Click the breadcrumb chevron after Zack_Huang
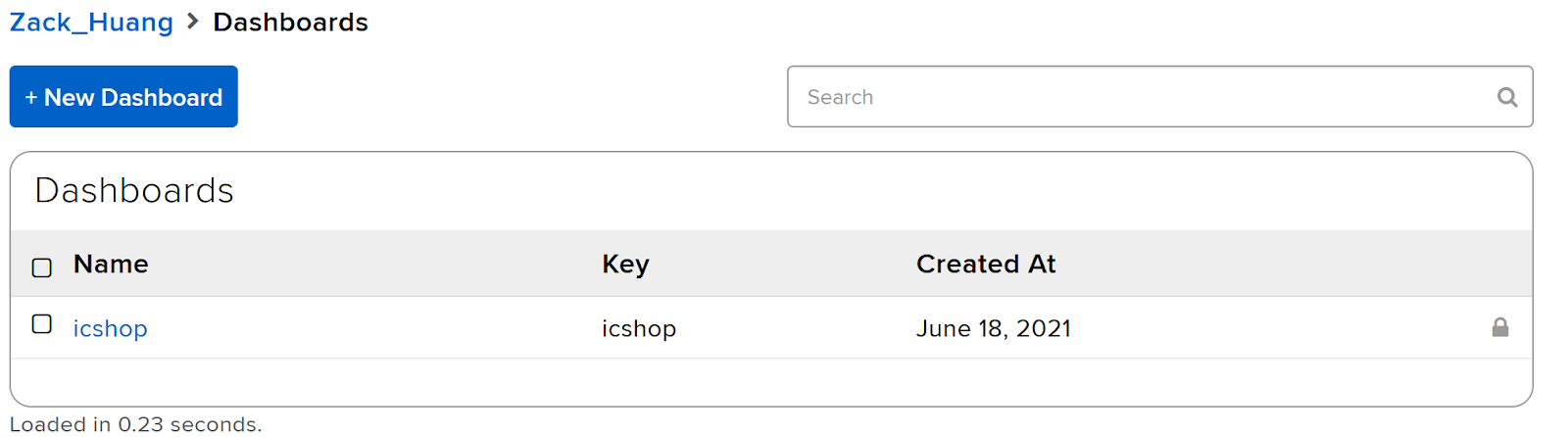 point(192,22)
